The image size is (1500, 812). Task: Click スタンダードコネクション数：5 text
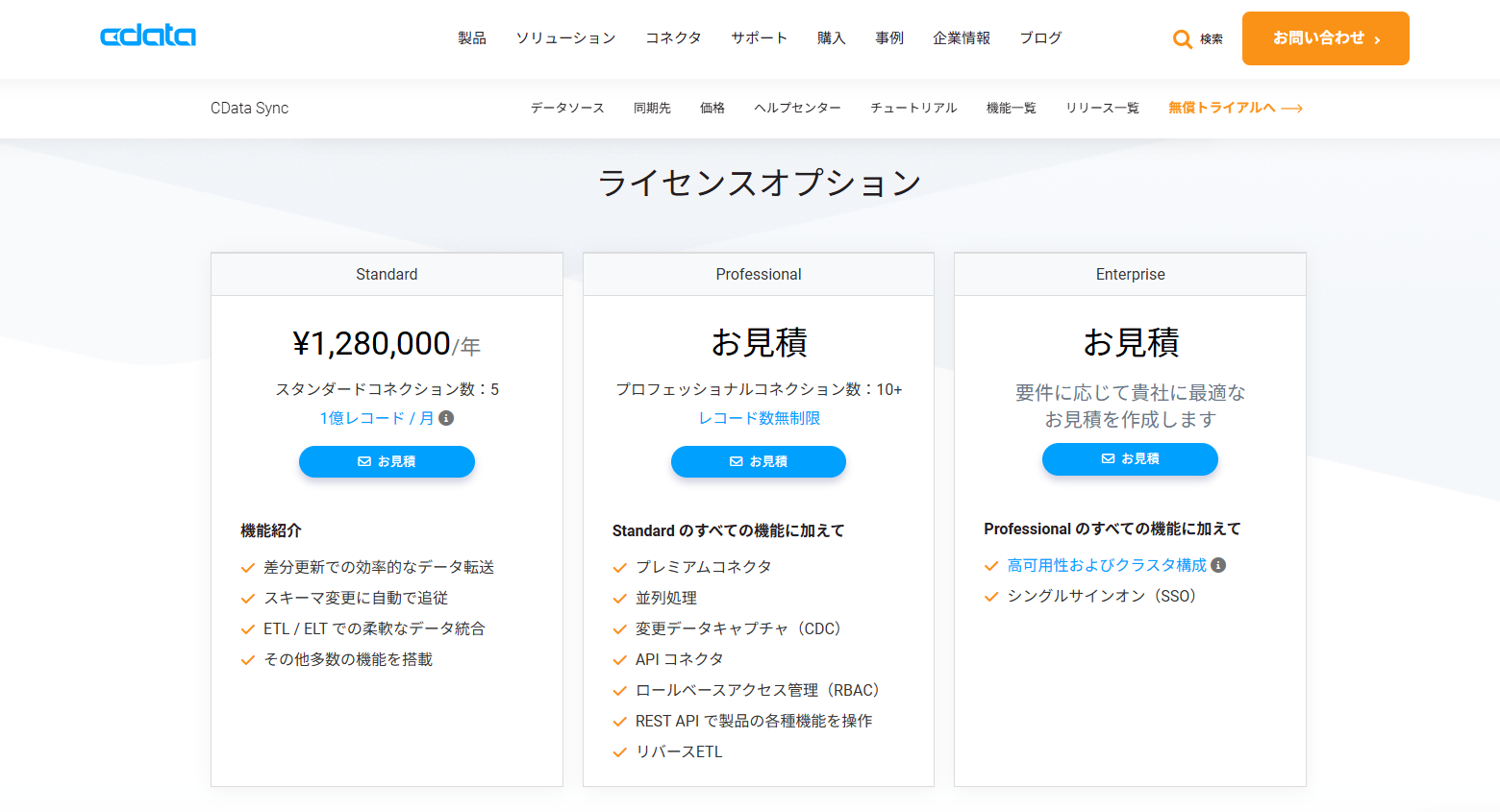click(x=387, y=389)
